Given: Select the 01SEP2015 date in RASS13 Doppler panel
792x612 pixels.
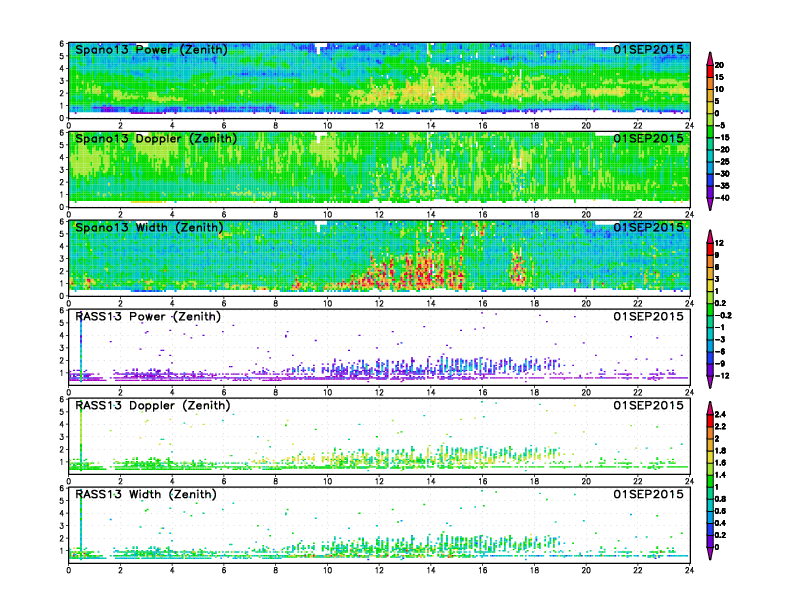Looking at the screenshot, I should click(649, 405).
